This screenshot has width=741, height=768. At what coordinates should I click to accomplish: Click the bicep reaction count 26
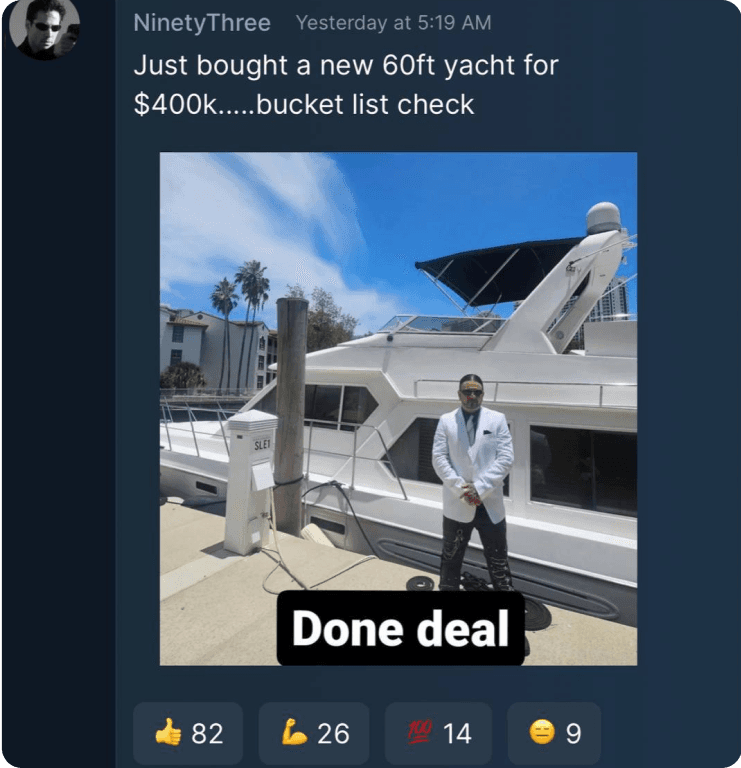click(333, 734)
